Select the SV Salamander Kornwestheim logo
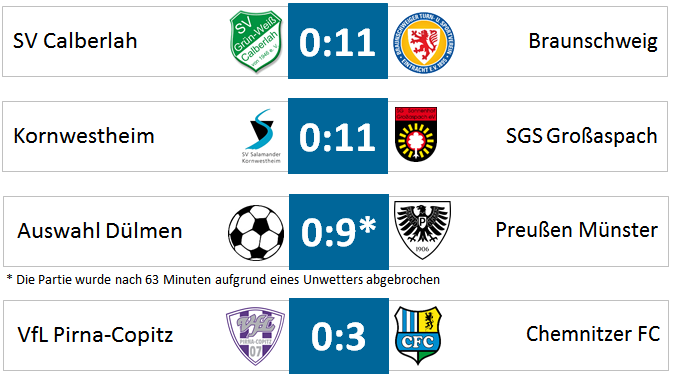Image resolution: width=674 pixels, height=381 pixels. [x=261, y=136]
